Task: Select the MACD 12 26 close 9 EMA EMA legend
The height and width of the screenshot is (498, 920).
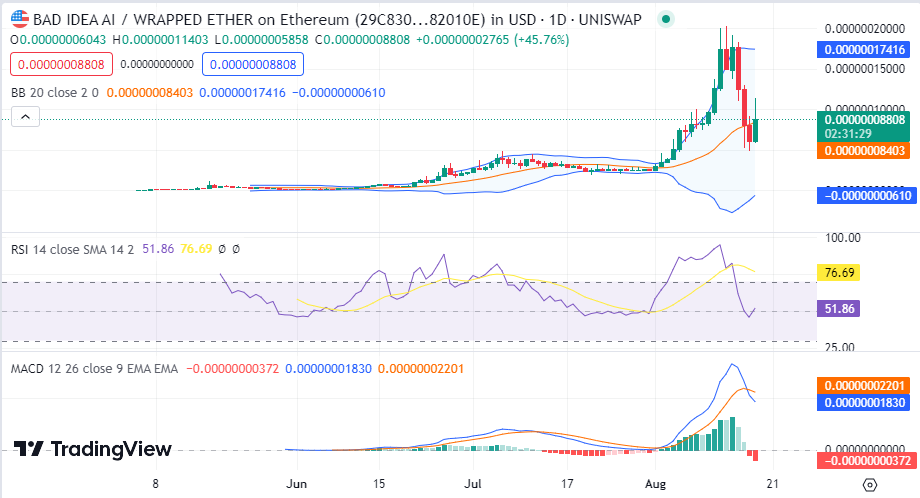Action: click(94, 369)
